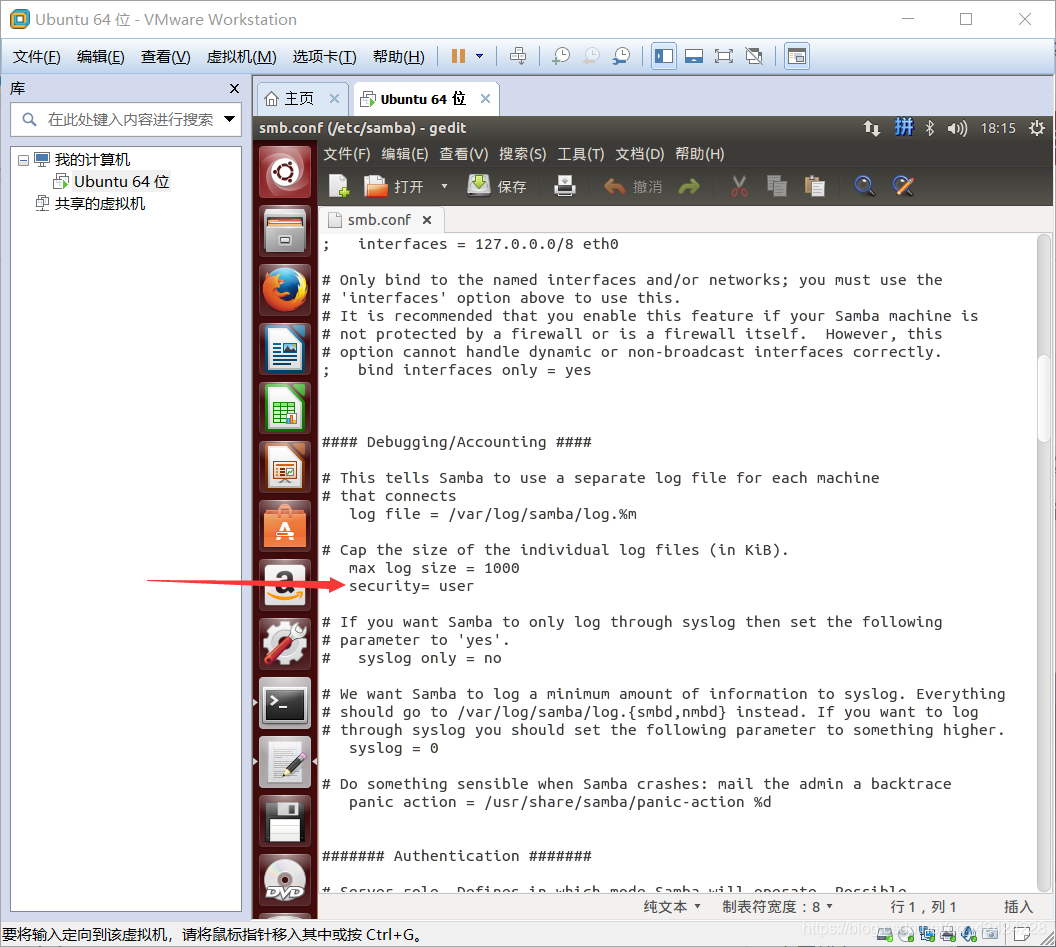Toggle Unity mode icon
Image resolution: width=1056 pixels, height=947 pixels.
(x=754, y=57)
